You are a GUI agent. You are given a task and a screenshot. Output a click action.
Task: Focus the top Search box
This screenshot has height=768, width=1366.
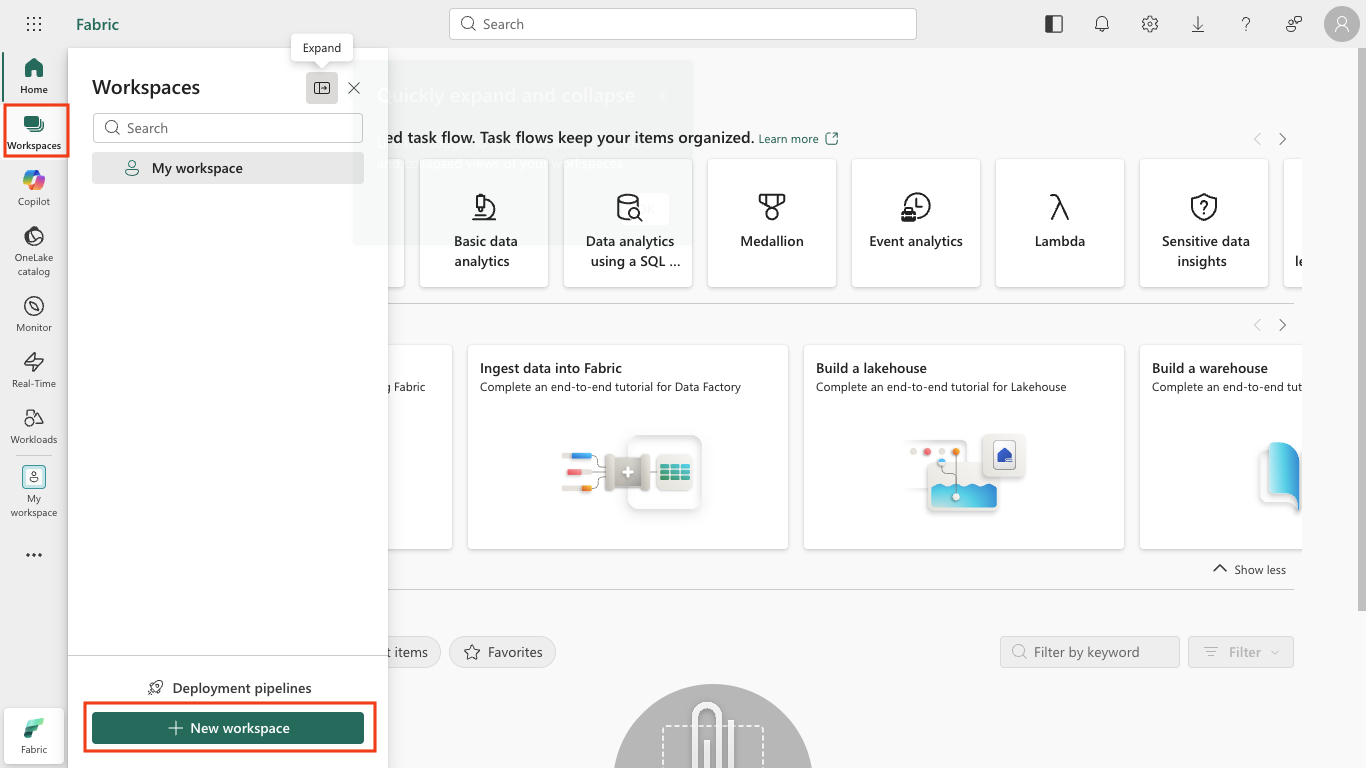pos(683,24)
